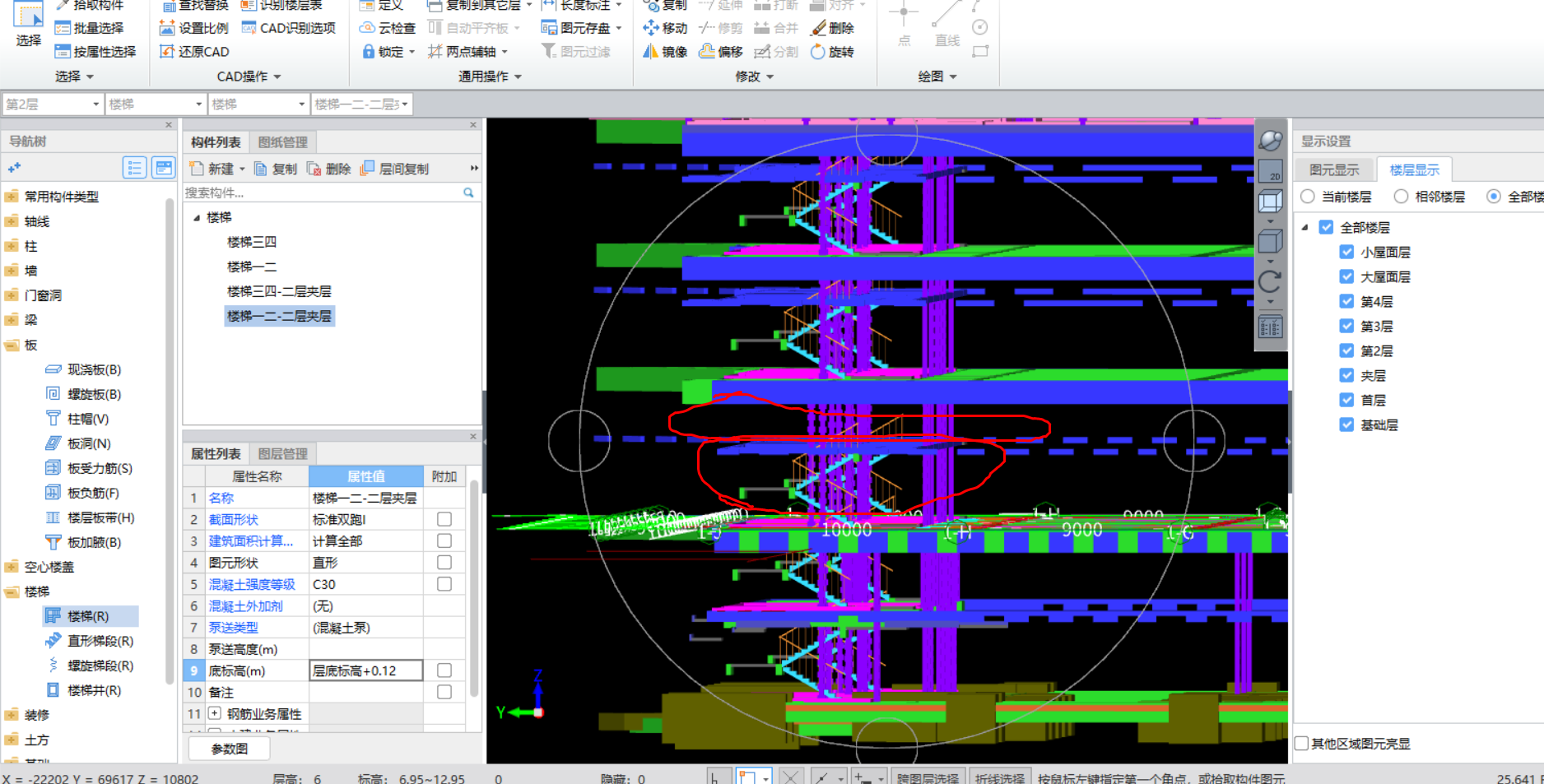Uncheck the 小屋面层 checkbox

point(1346,252)
